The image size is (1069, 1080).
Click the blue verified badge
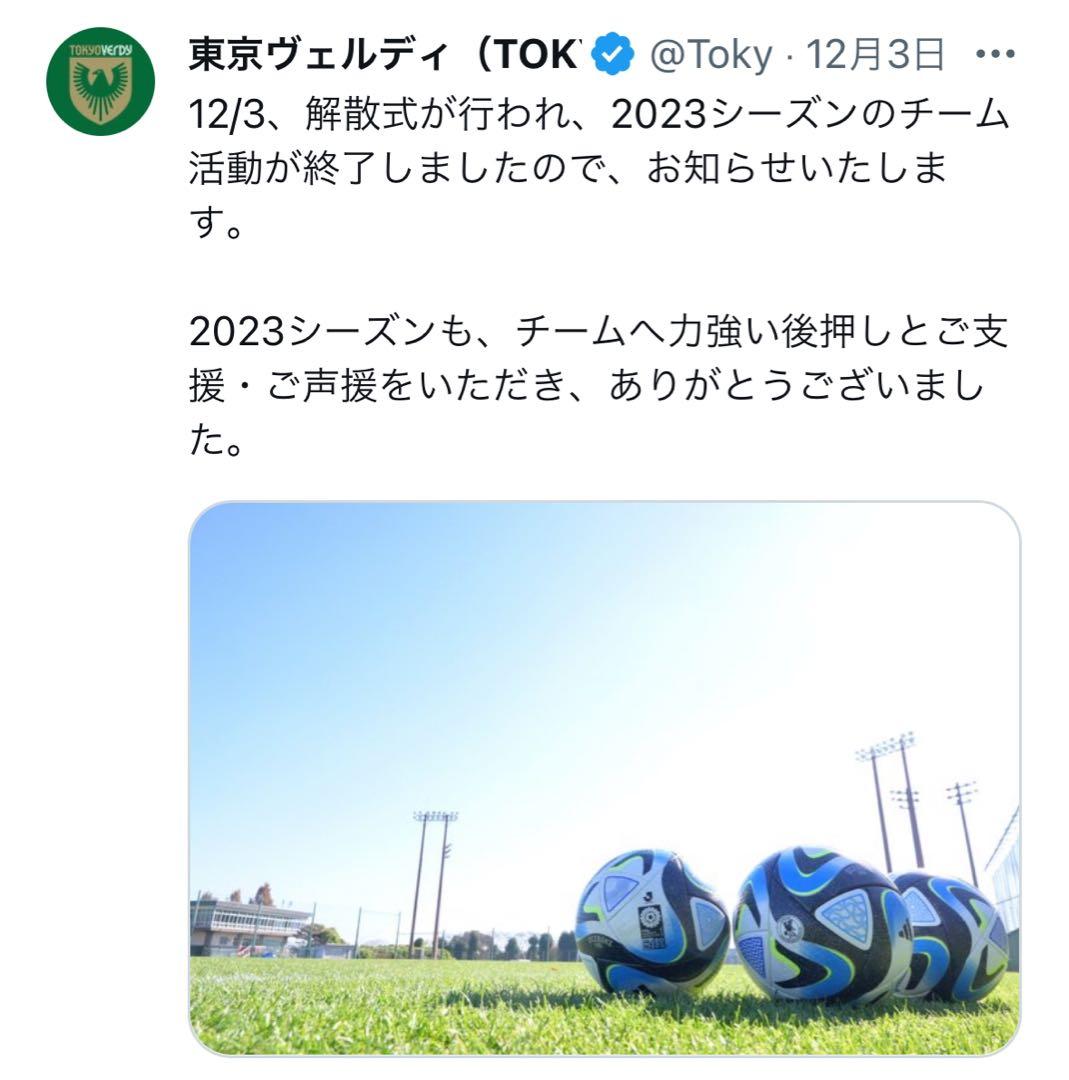pos(613,56)
